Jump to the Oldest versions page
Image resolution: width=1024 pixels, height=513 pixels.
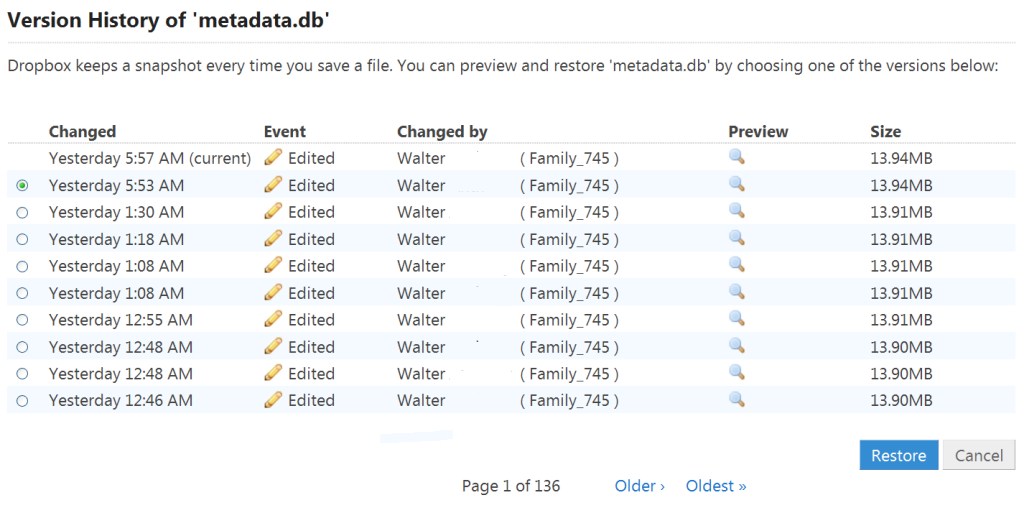pos(716,486)
